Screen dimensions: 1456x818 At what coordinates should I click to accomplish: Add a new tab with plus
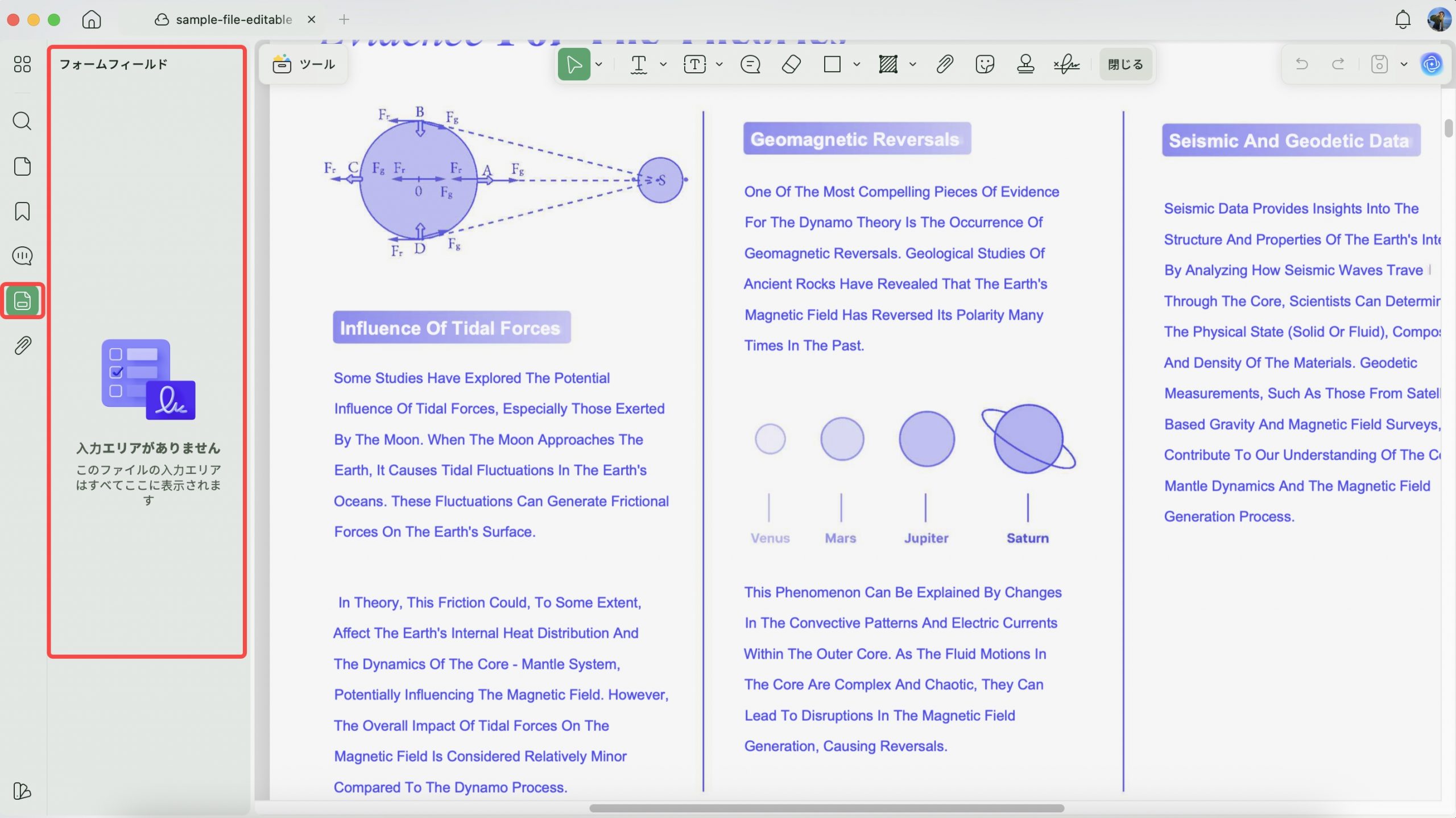pyautogui.click(x=344, y=19)
